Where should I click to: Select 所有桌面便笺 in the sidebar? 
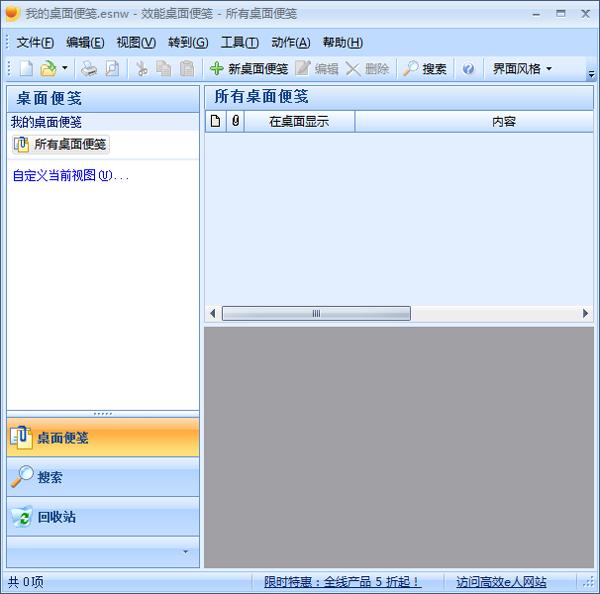tap(61, 145)
